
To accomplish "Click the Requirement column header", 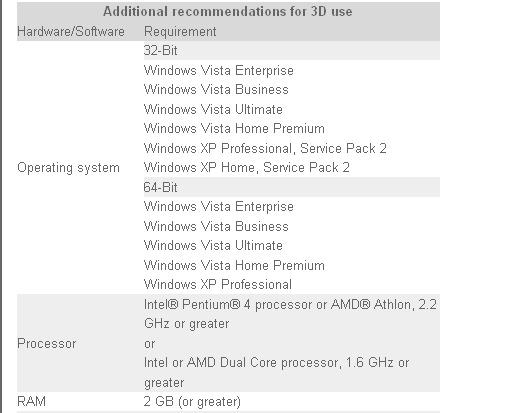I will click(x=180, y=31).
